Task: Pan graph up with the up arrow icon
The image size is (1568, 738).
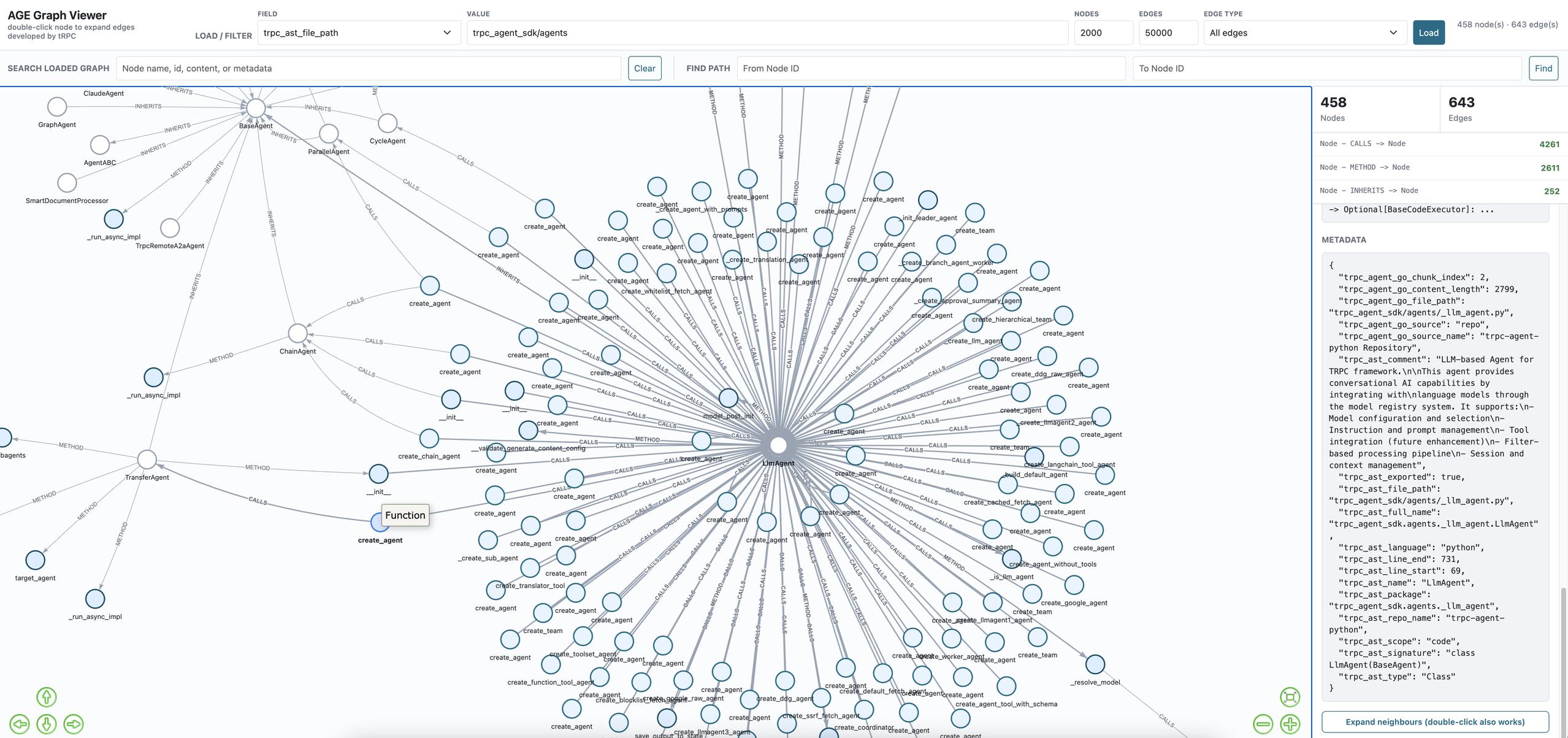Action: (47, 697)
